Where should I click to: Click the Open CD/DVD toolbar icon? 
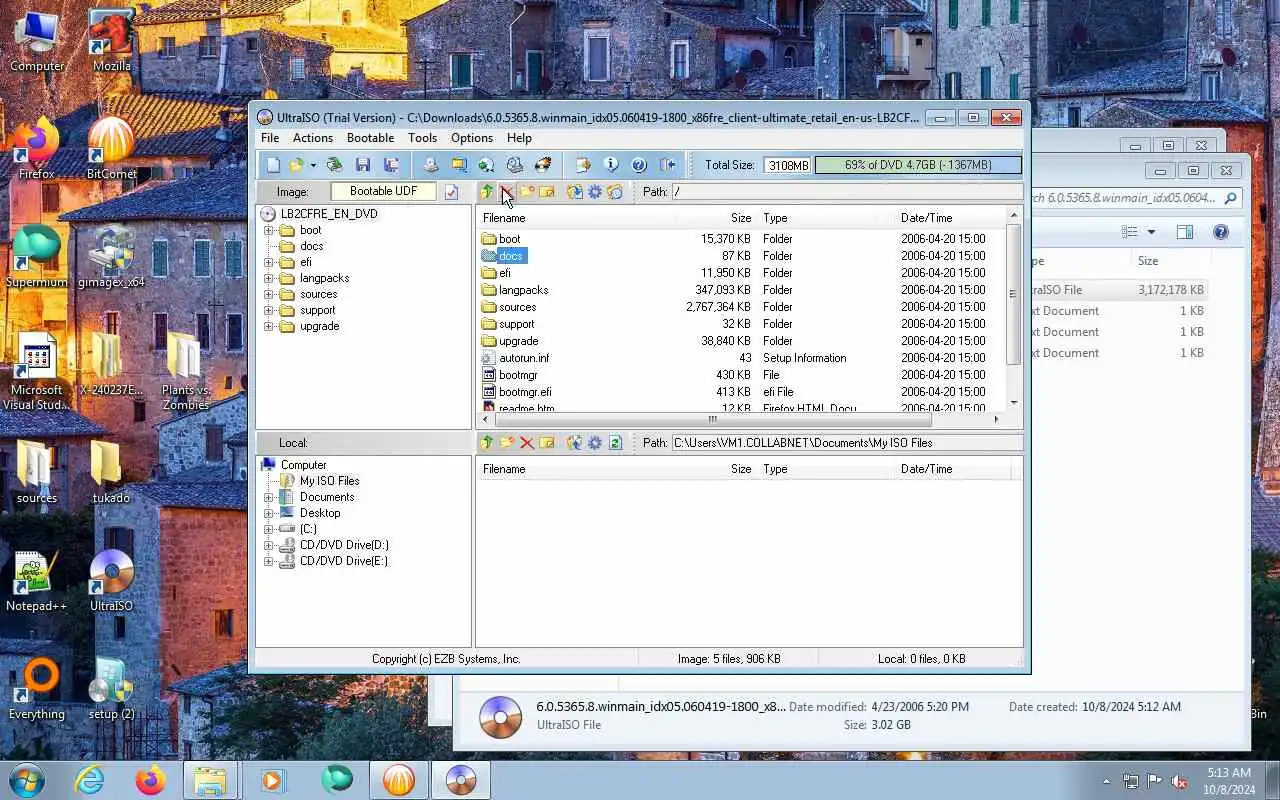point(335,165)
